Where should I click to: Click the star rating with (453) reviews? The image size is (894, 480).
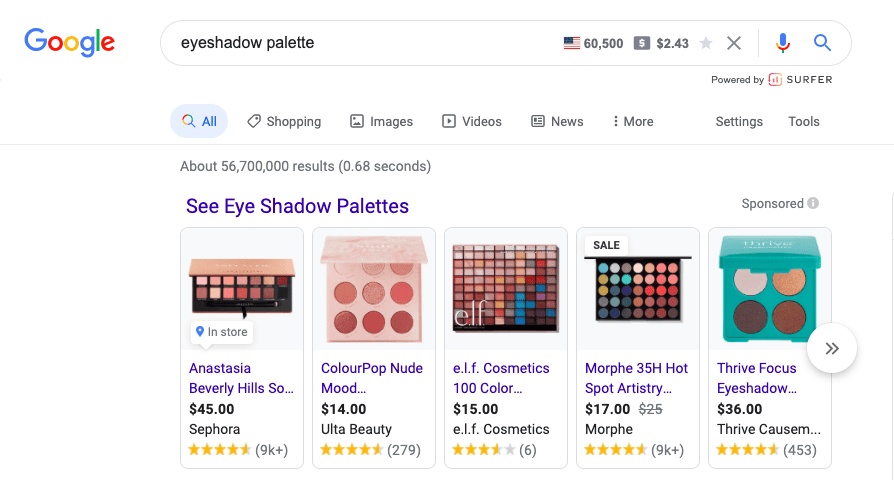click(766, 450)
